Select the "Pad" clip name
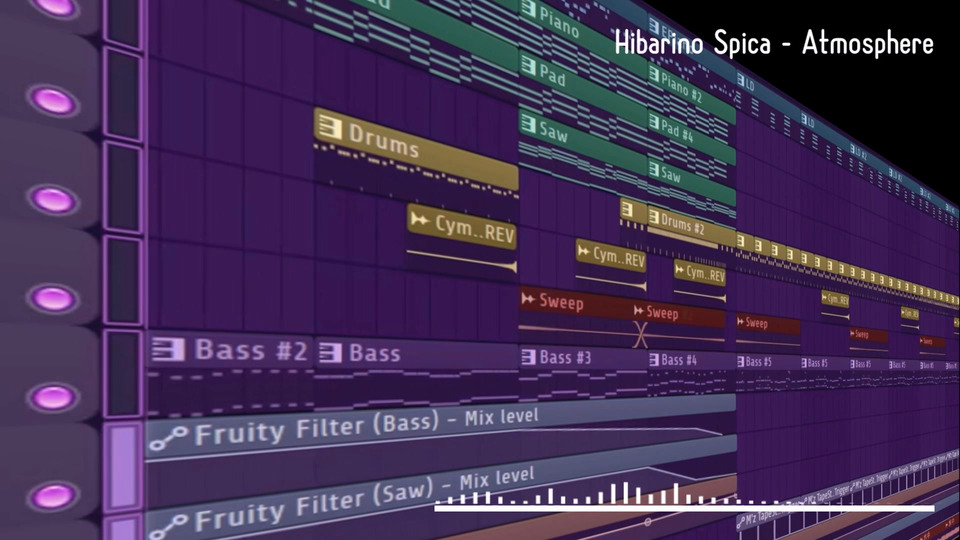960x540 pixels. tap(552, 75)
